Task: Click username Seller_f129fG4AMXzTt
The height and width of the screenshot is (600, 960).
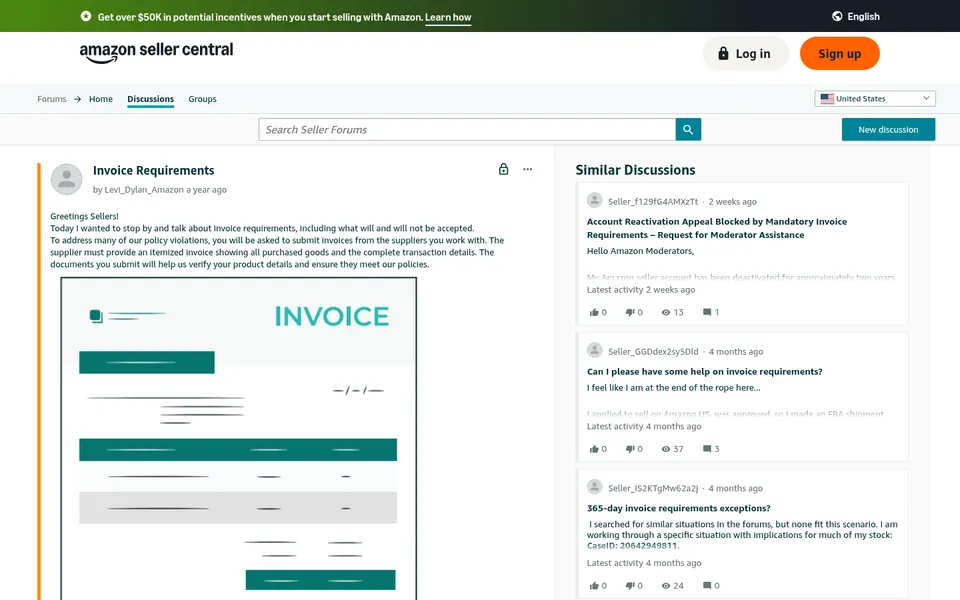Action: pos(653,201)
